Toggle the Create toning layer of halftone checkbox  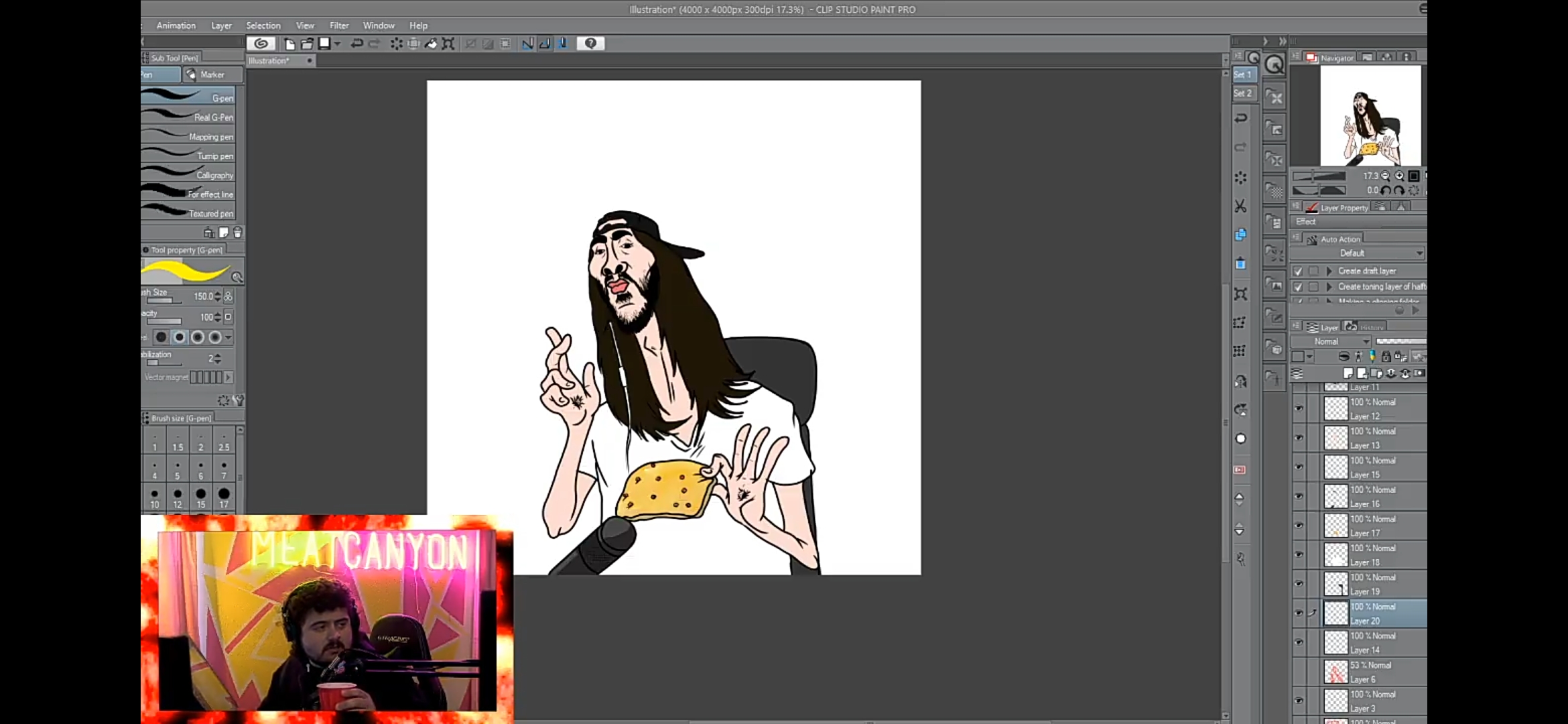click(1299, 286)
